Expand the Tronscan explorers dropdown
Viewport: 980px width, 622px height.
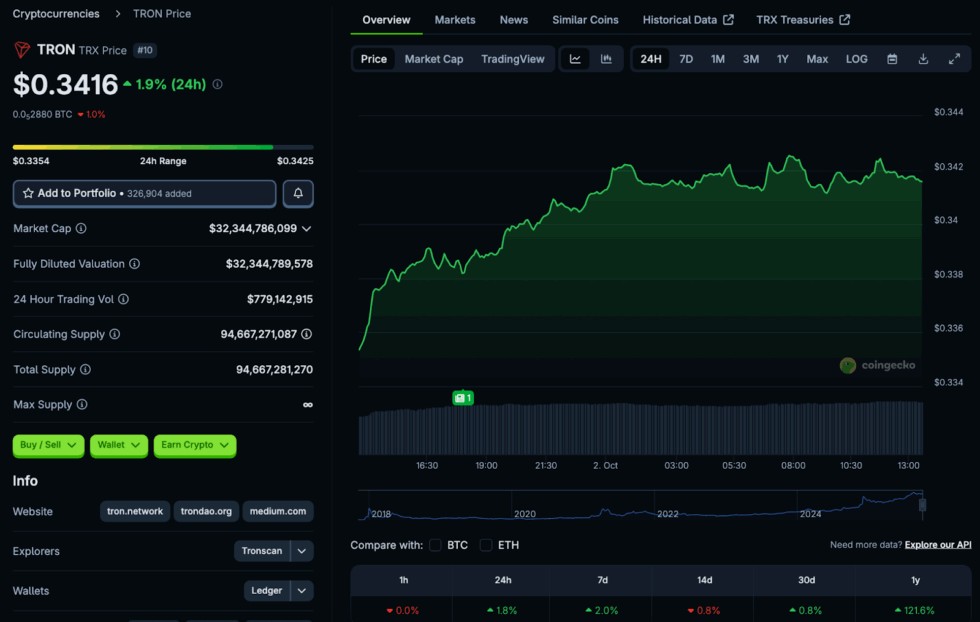pyautogui.click(x=302, y=551)
